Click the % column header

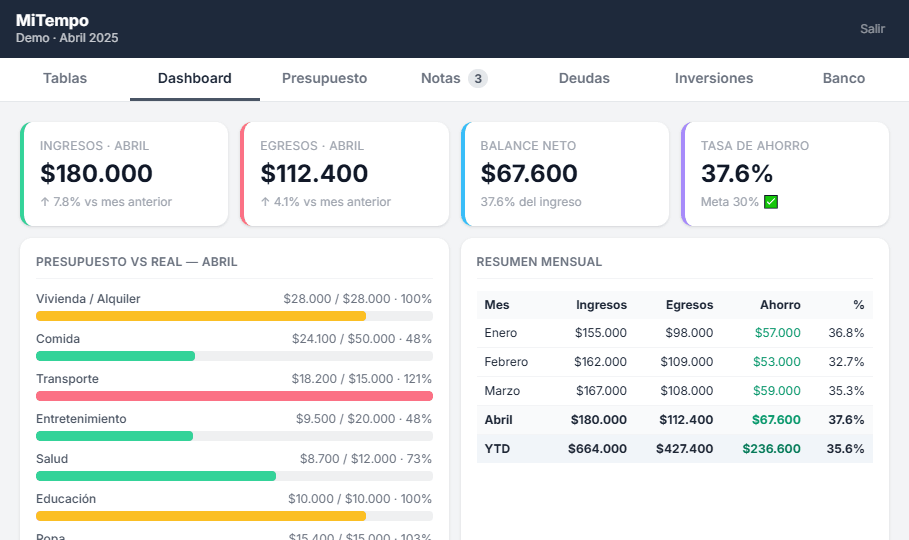(x=859, y=305)
